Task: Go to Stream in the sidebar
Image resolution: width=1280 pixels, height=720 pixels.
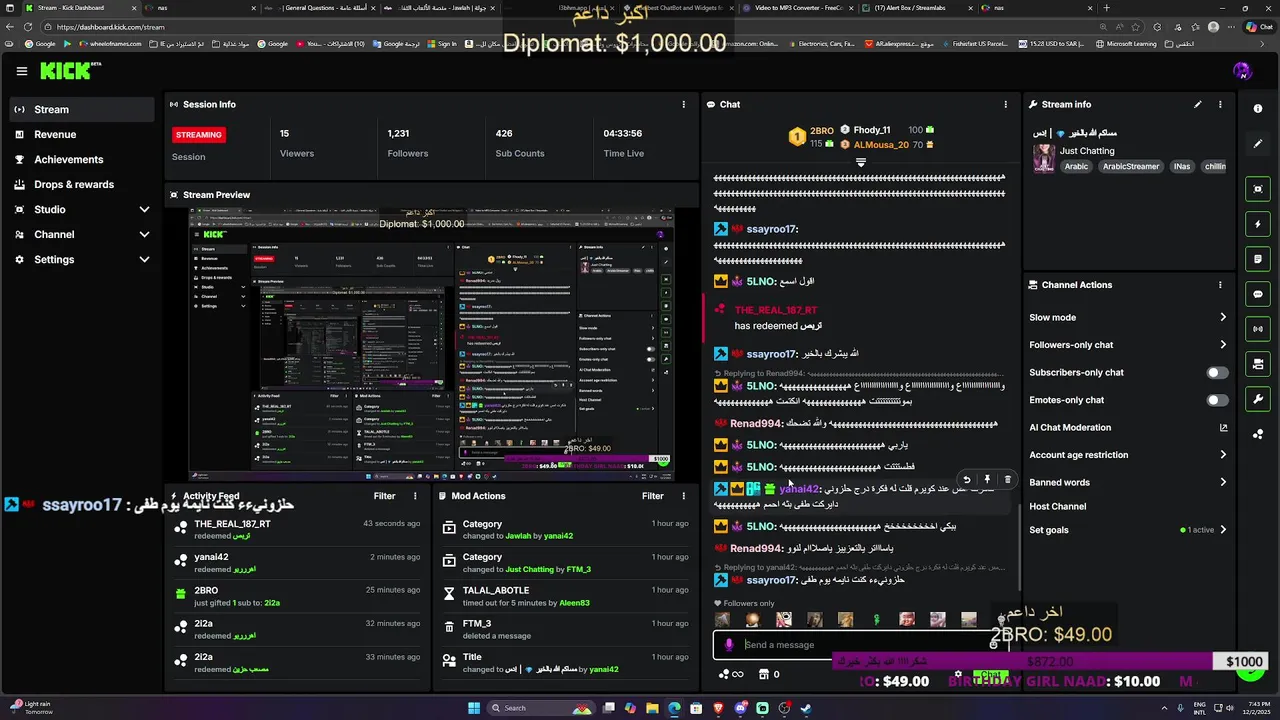Action: [x=82, y=109]
